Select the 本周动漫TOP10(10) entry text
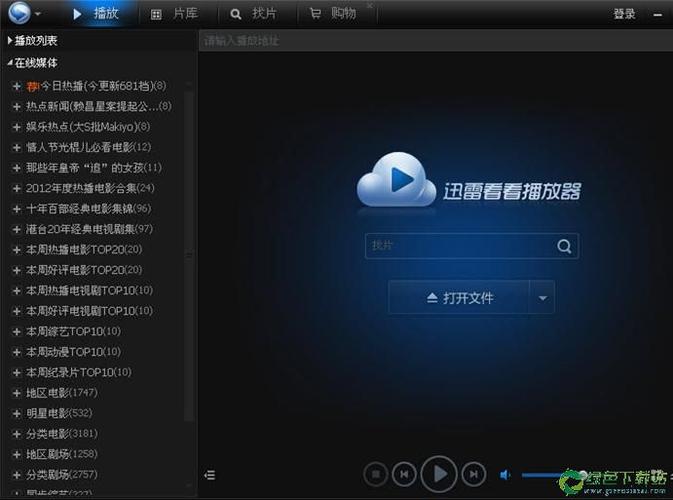Image resolution: width=673 pixels, height=500 pixels. (73, 352)
